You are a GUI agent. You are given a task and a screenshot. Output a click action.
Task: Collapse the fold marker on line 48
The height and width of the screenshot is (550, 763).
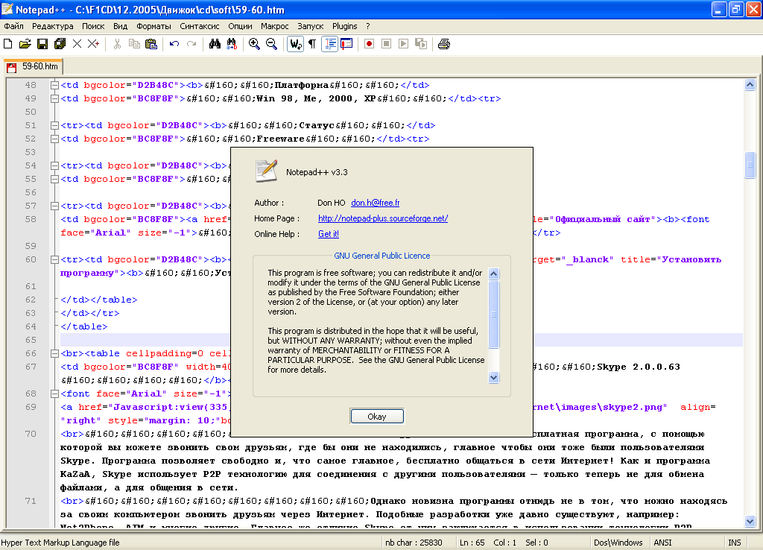(x=54, y=85)
